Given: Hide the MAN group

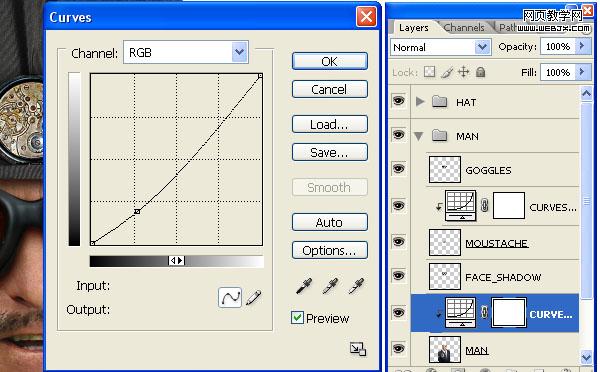Looking at the screenshot, I should (398, 135).
